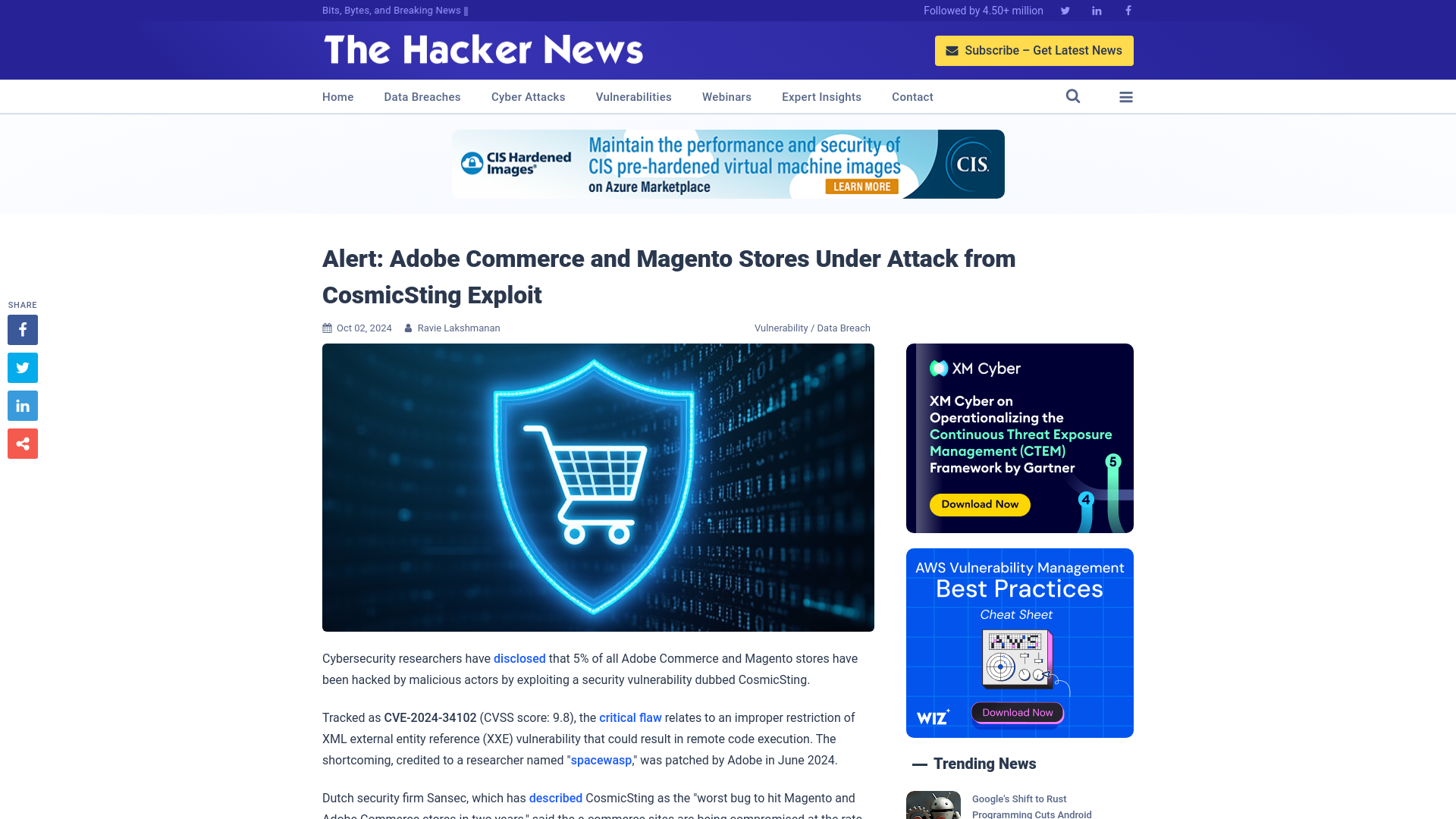Click the hamburger menu icon

[x=1126, y=96]
